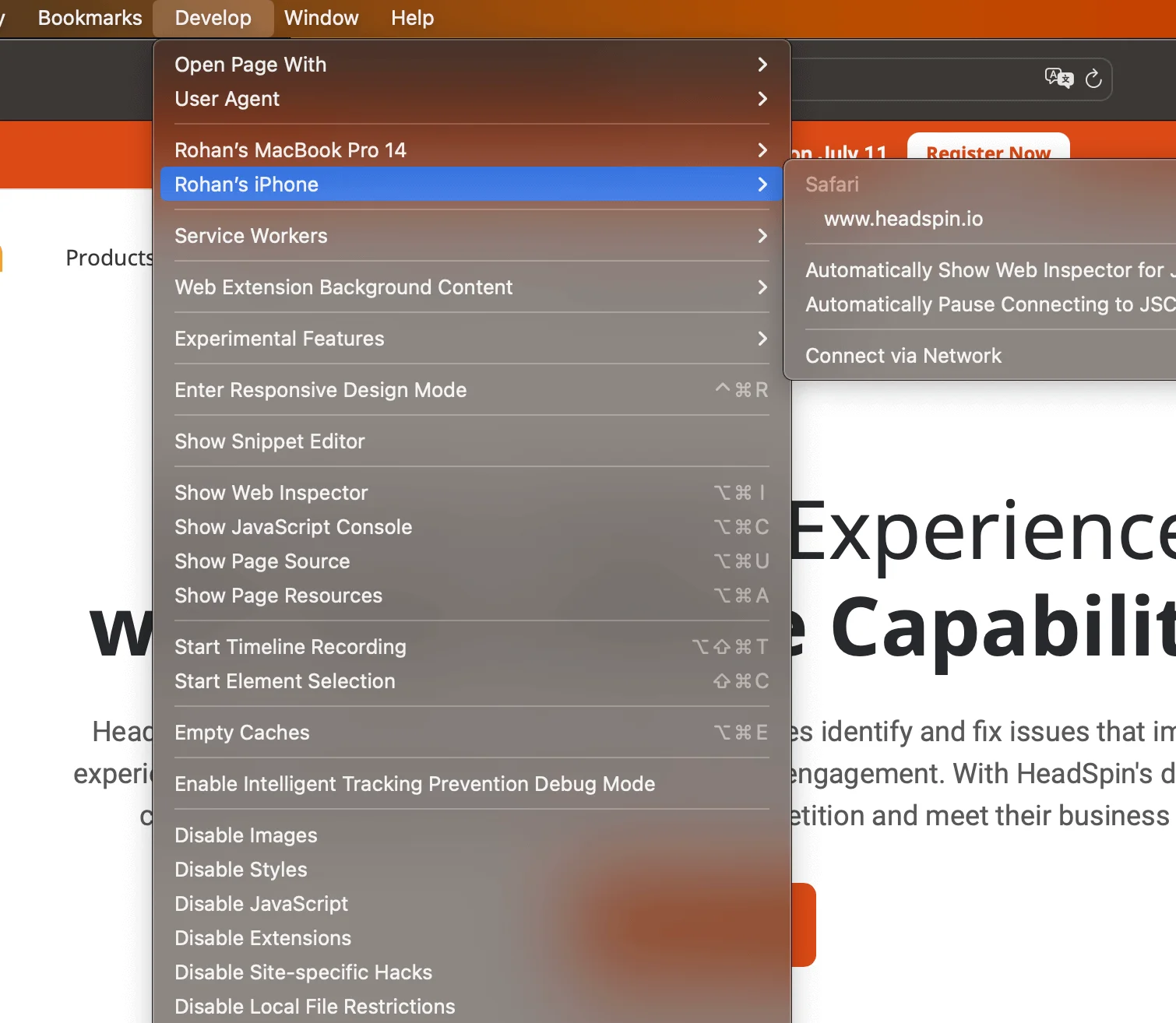This screenshot has width=1176, height=1023.
Task: Choose Show Page Source
Action: coord(471,561)
